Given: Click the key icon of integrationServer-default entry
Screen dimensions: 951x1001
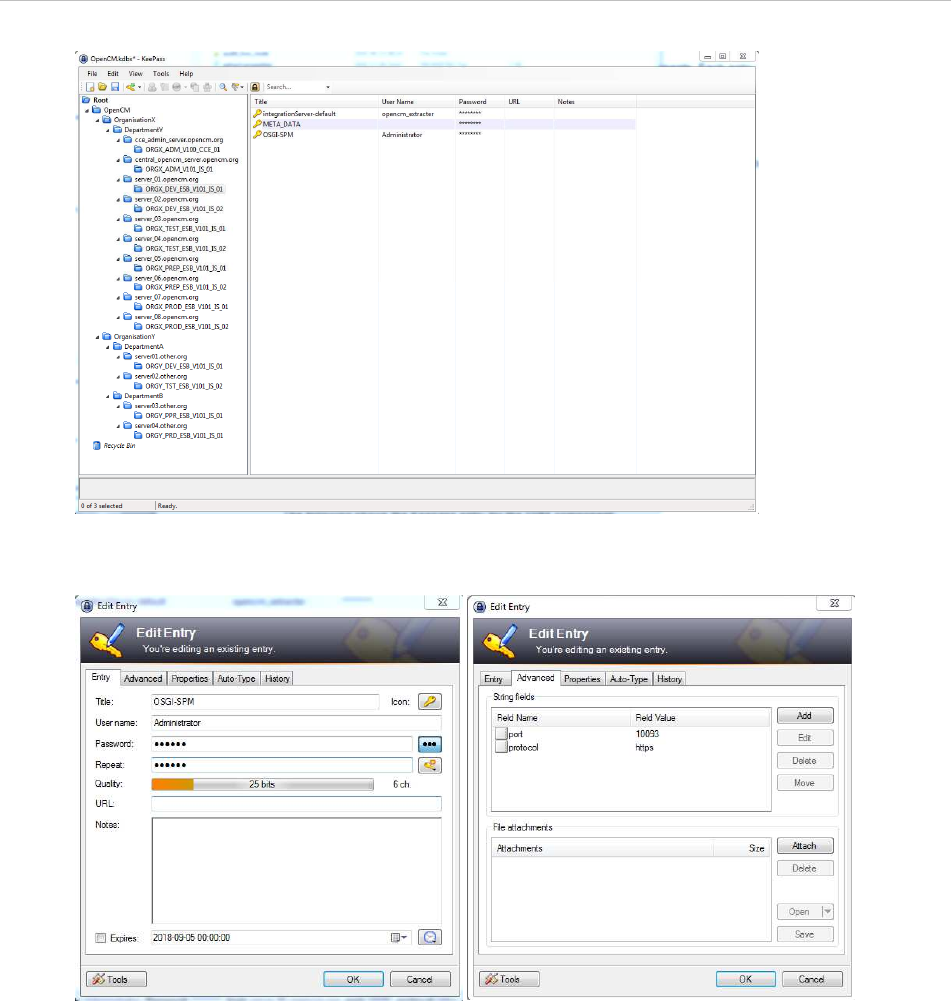Looking at the screenshot, I should (x=257, y=114).
